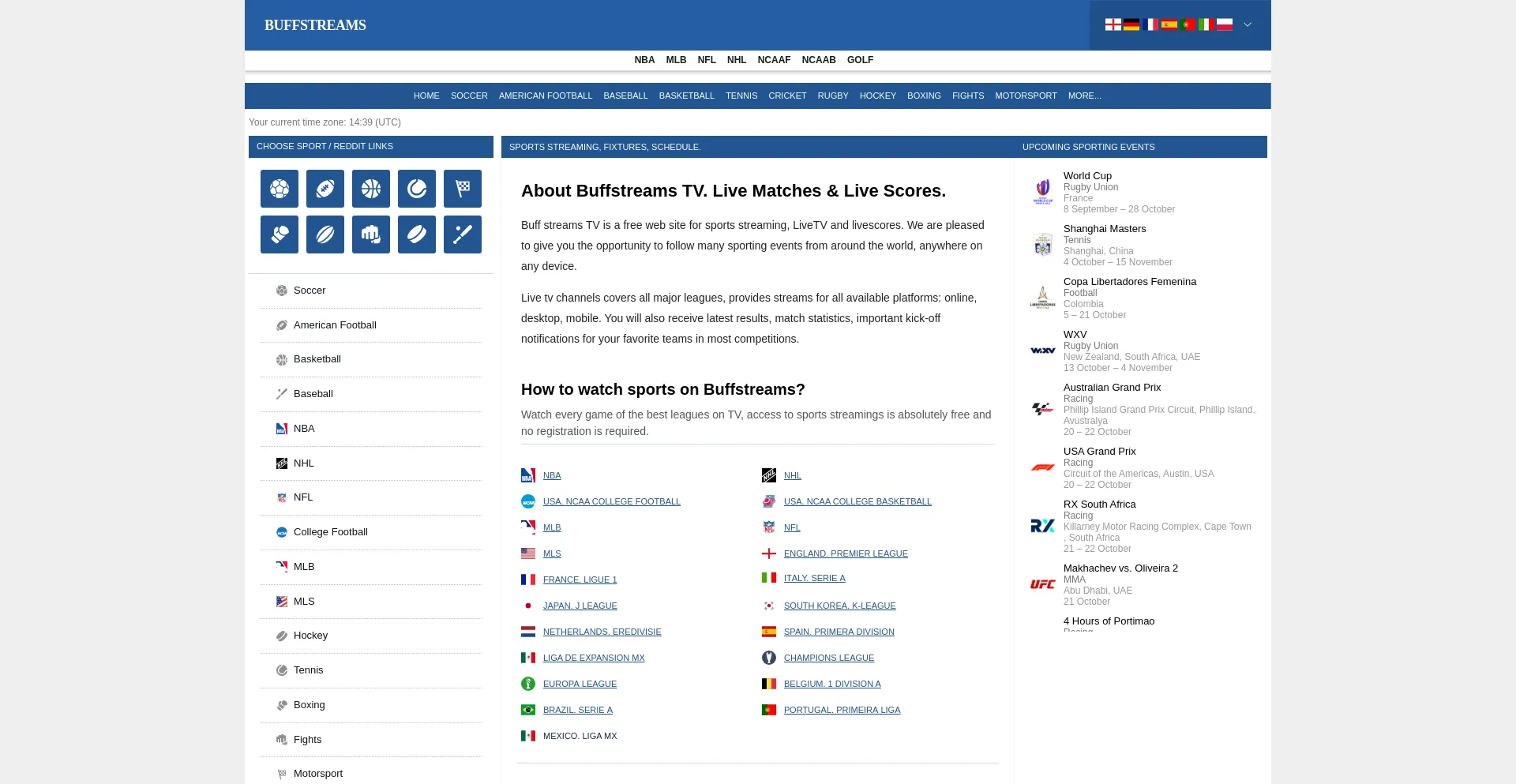Select the boxing glove icon tile

[x=280, y=234]
